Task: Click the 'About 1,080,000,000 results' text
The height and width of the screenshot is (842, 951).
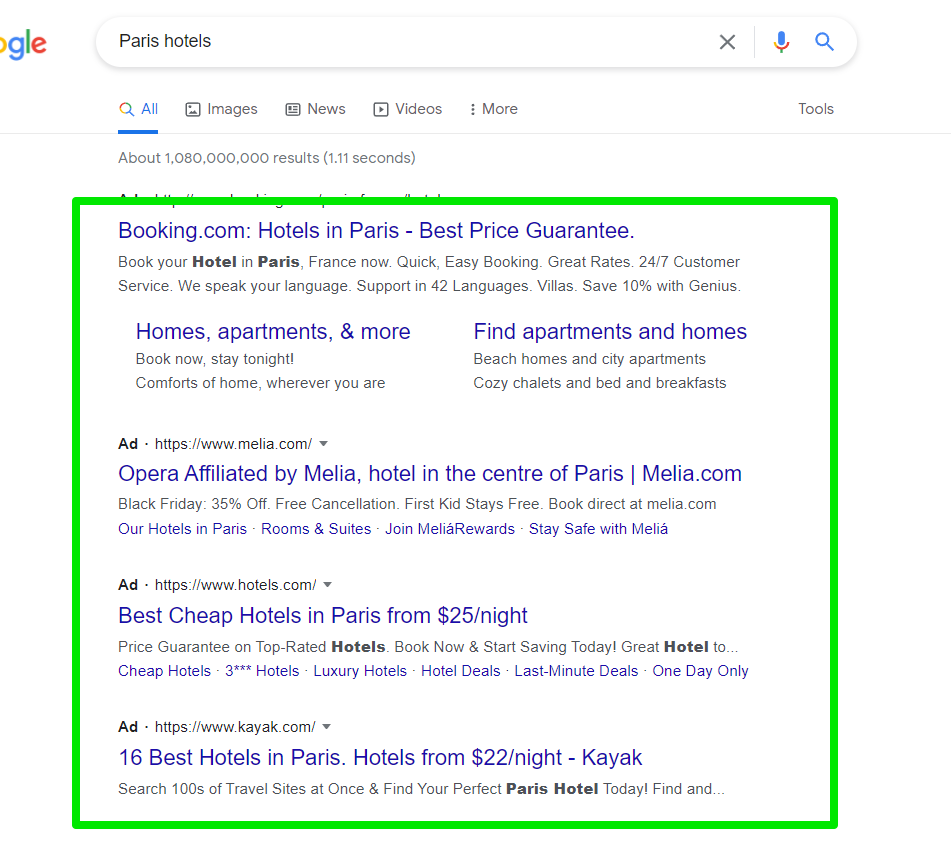Action: (x=266, y=158)
